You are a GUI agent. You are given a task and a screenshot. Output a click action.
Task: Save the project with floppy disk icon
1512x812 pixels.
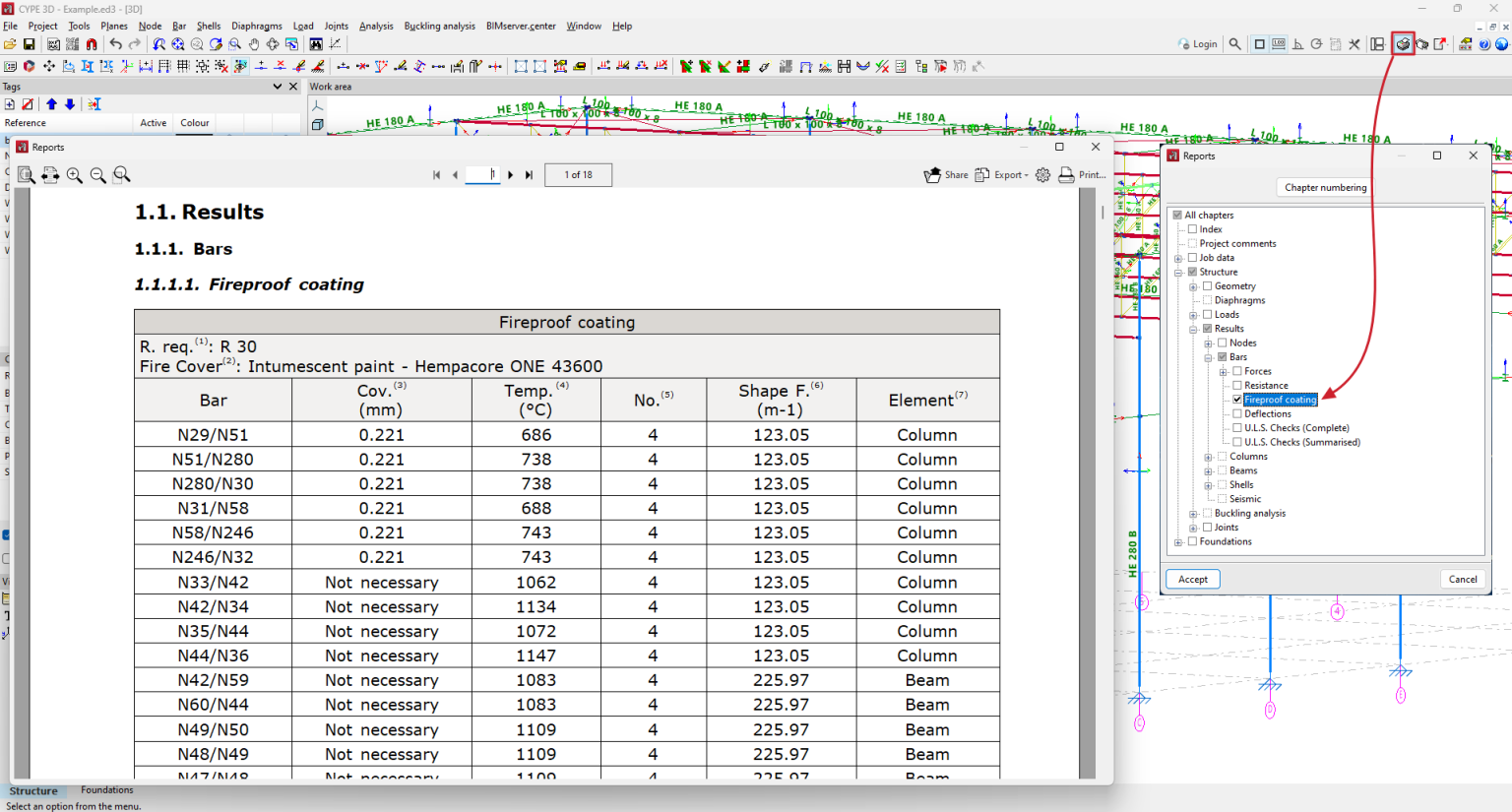pos(30,44)
